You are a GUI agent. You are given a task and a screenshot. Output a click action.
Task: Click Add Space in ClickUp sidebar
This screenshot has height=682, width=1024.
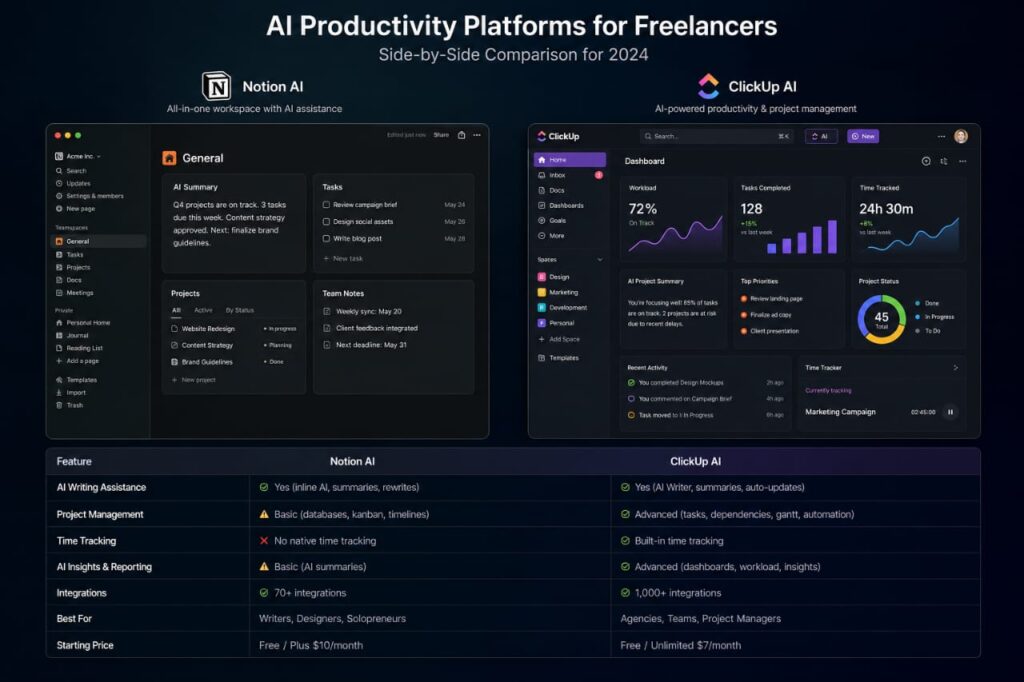pyautogui.click(x=558, y=340)
